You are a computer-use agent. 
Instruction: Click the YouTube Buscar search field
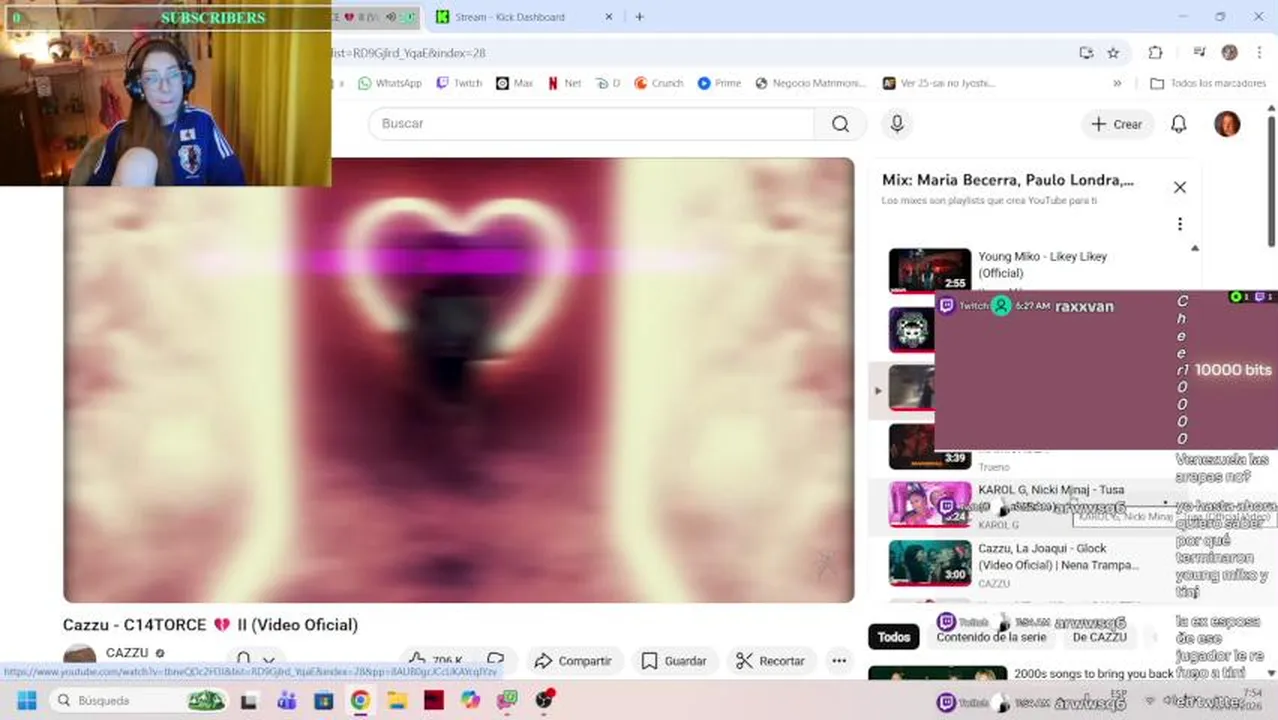click(x=591, y=123)
